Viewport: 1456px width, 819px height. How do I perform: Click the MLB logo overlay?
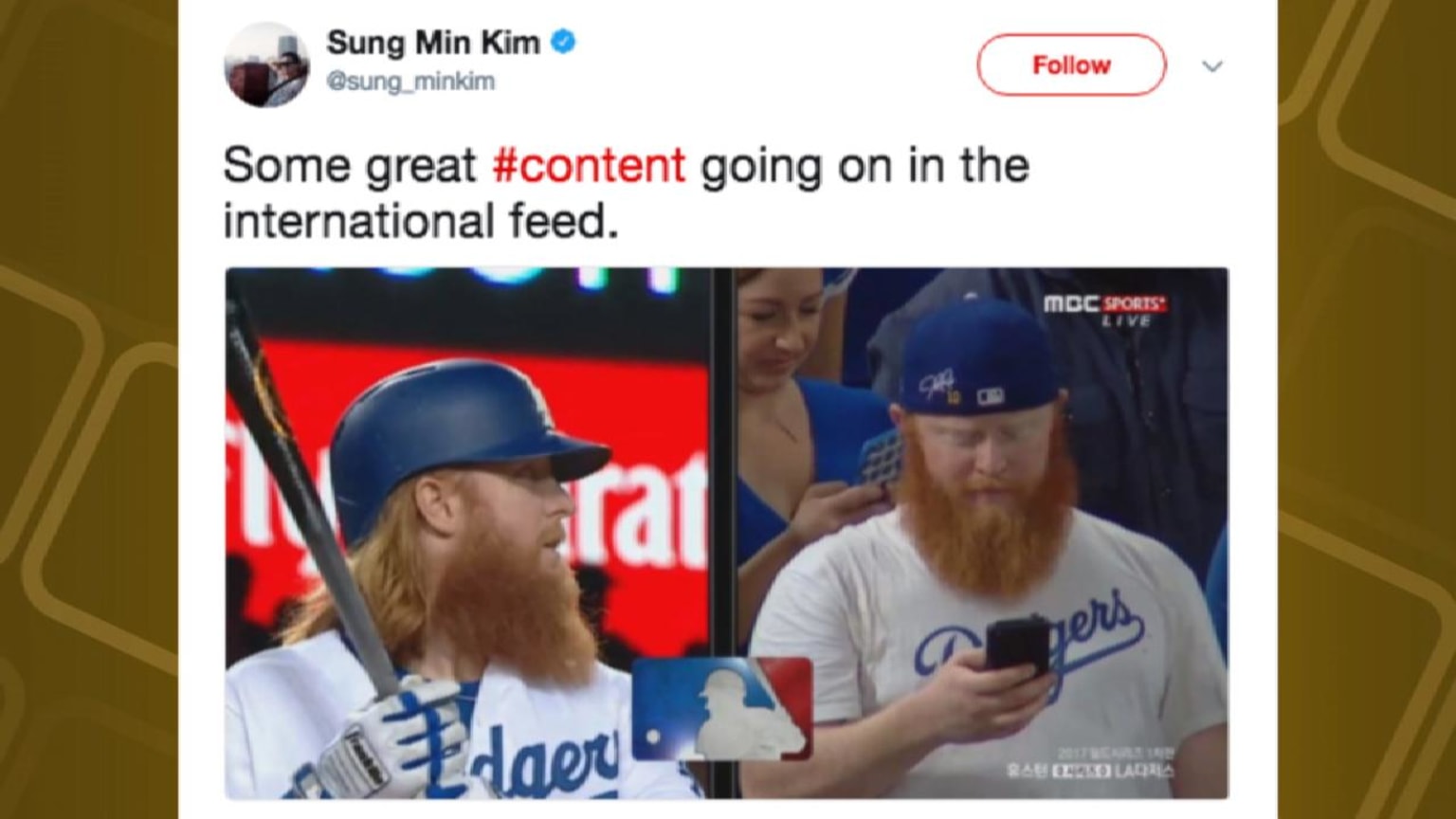[x=722, y=709]
